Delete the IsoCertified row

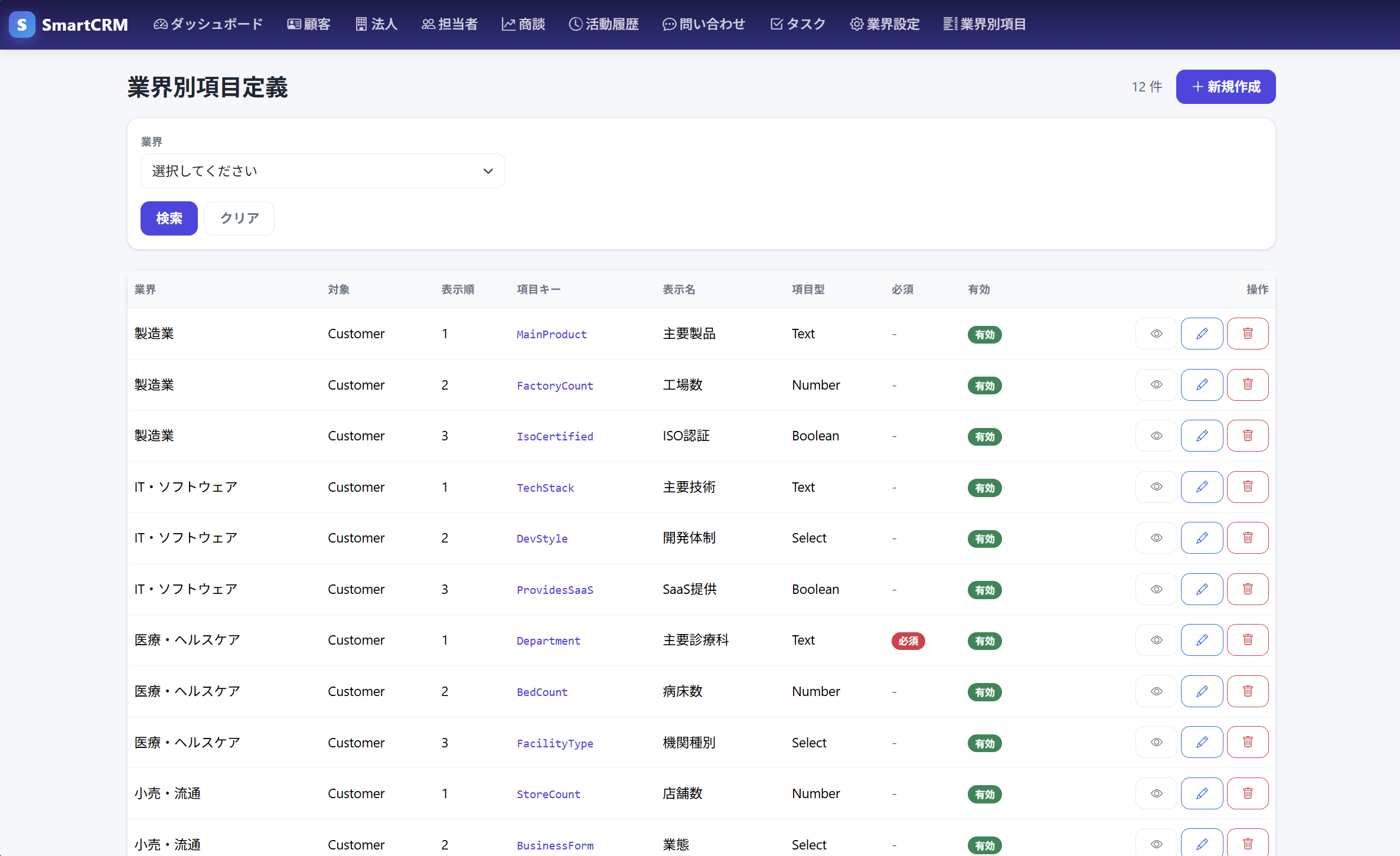pos(1247,436)
